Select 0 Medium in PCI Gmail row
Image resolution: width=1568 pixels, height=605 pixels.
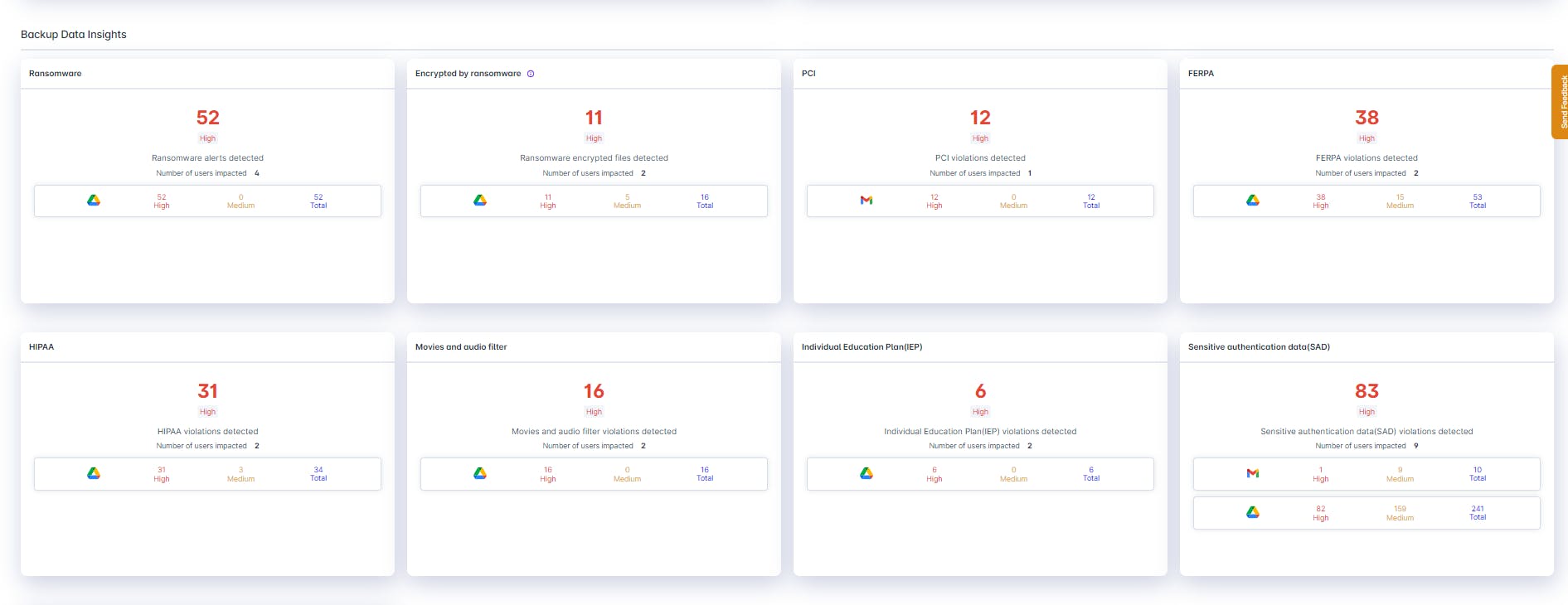point(1013,201)
